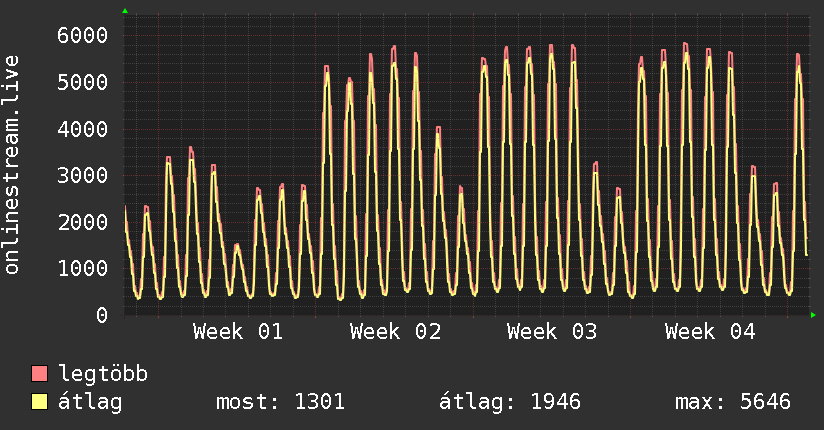Click the 3000 y-axis tick label

coord(82,176)
